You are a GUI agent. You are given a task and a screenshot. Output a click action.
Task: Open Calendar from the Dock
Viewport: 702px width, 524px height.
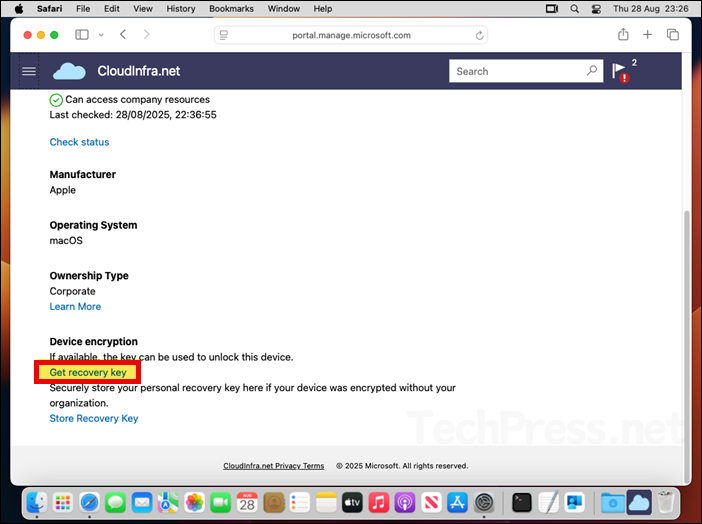(247, 503)
